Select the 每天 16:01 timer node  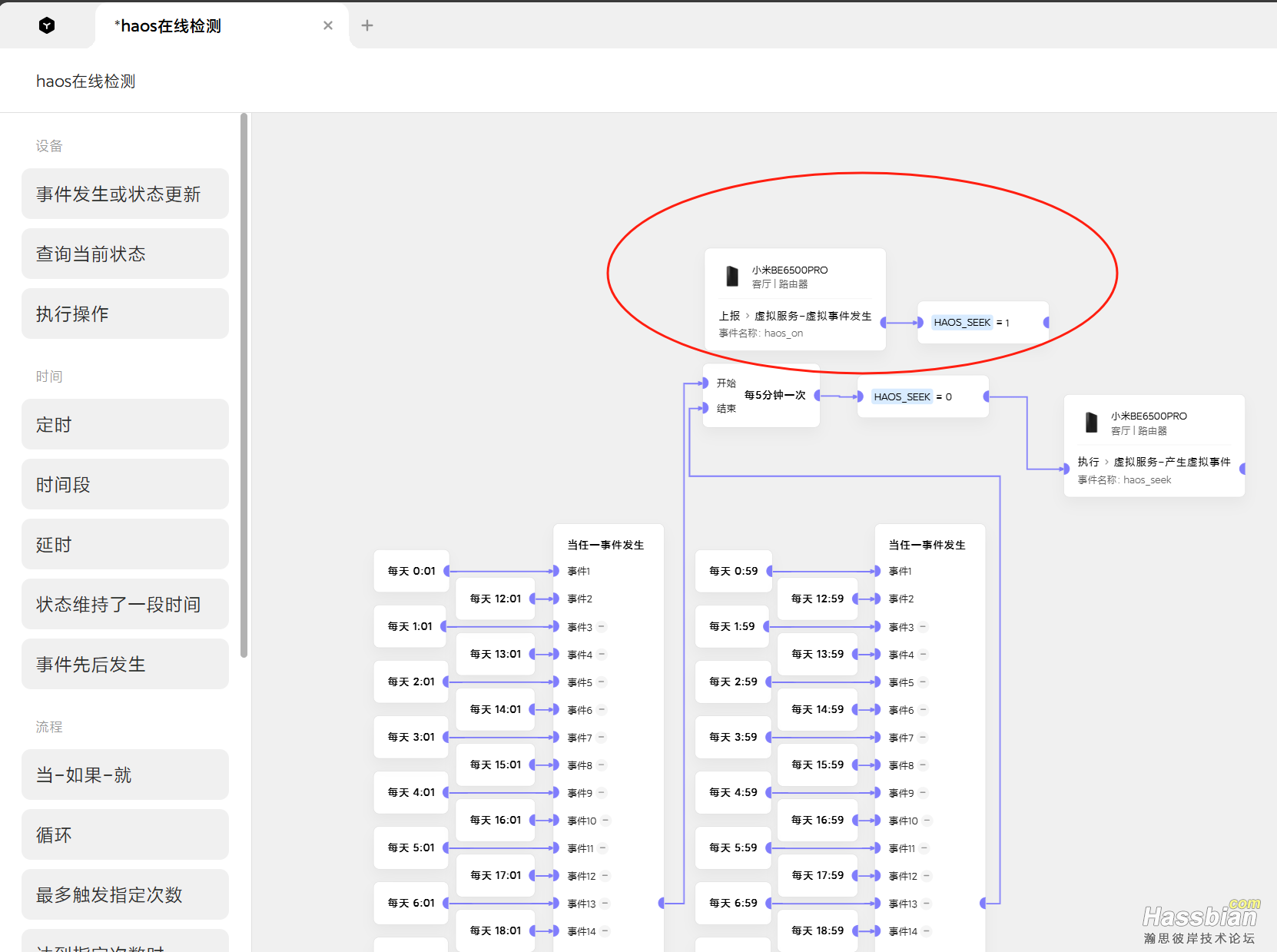coord(496,820)
